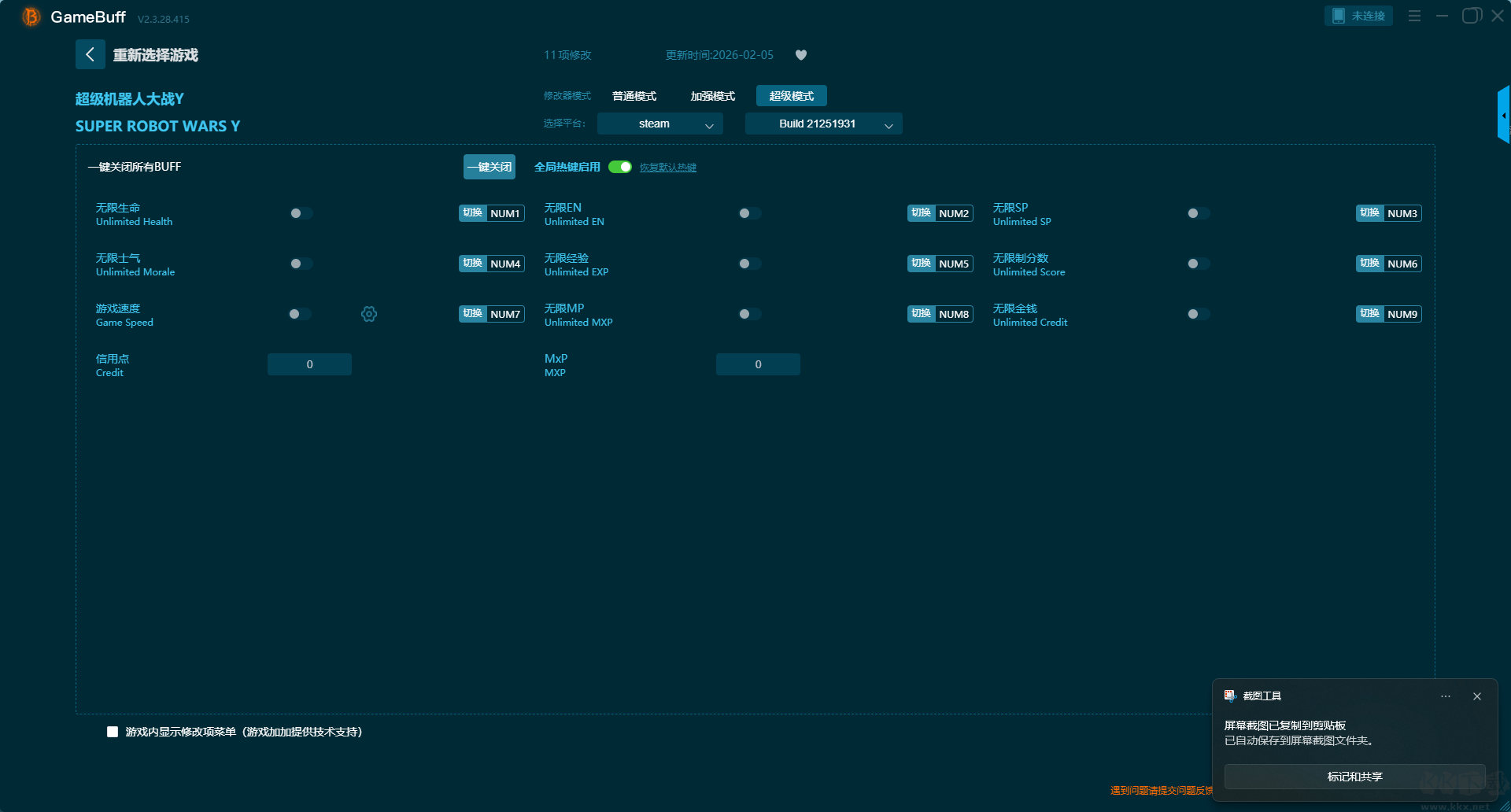Click the unconnected phone status icon
Viewport: 1511px width, 812px height.
click(x=1338, y=16)
